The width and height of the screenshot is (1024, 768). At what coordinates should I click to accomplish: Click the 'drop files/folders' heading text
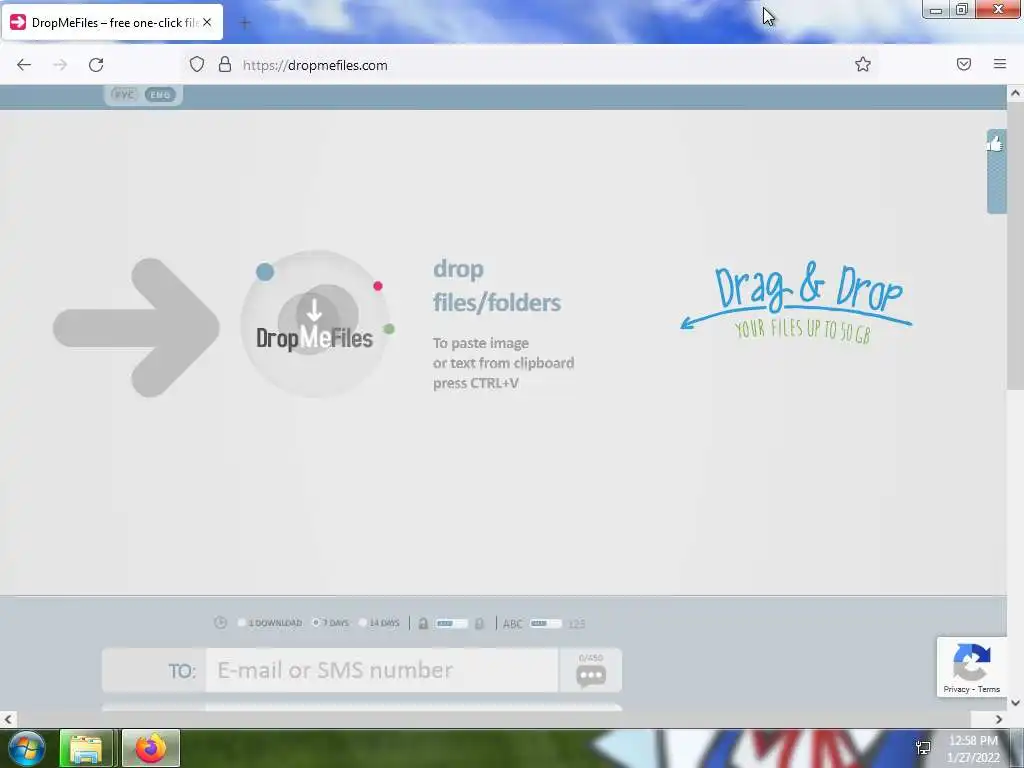tap(496, 285)
